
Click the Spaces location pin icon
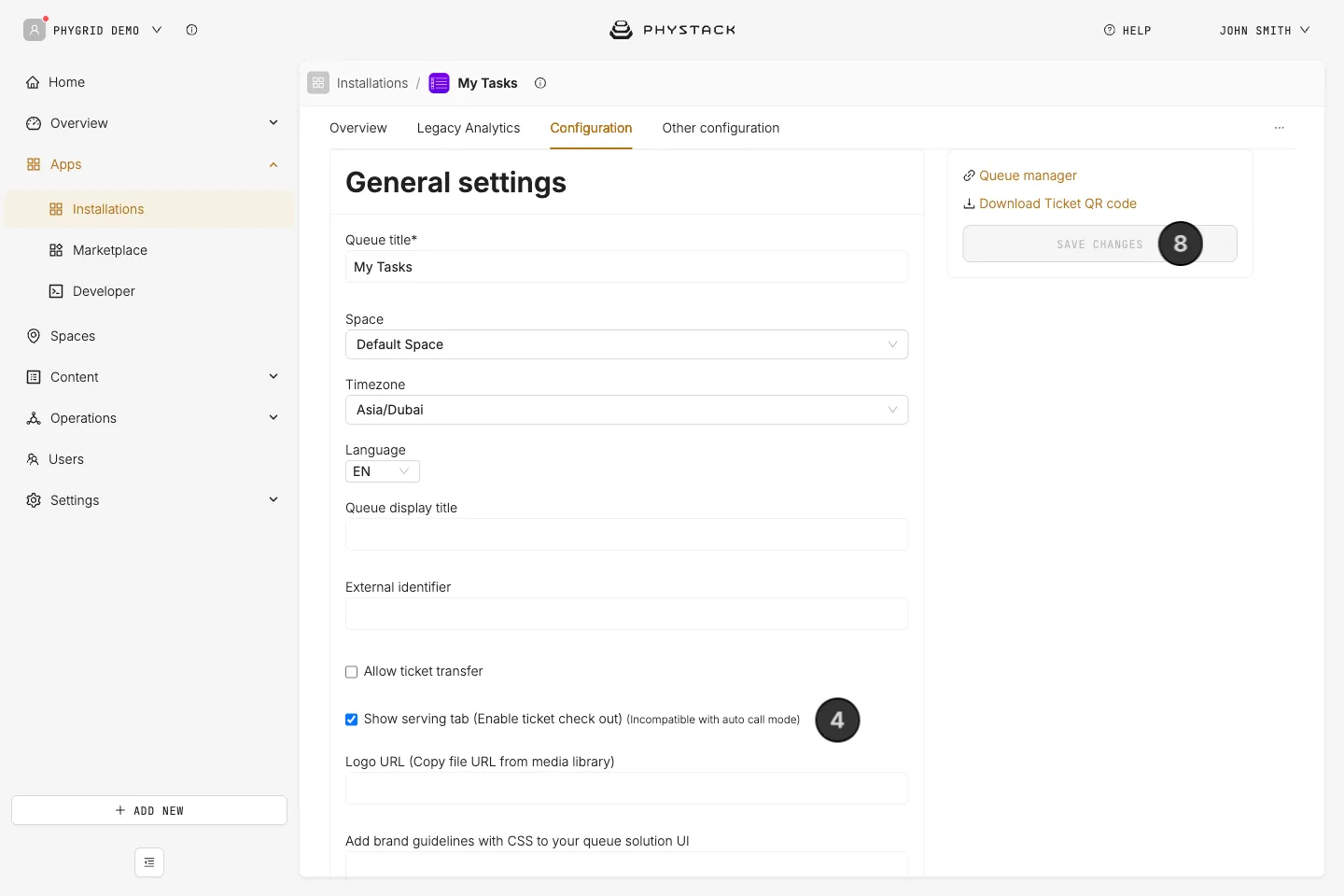[34, 336]
